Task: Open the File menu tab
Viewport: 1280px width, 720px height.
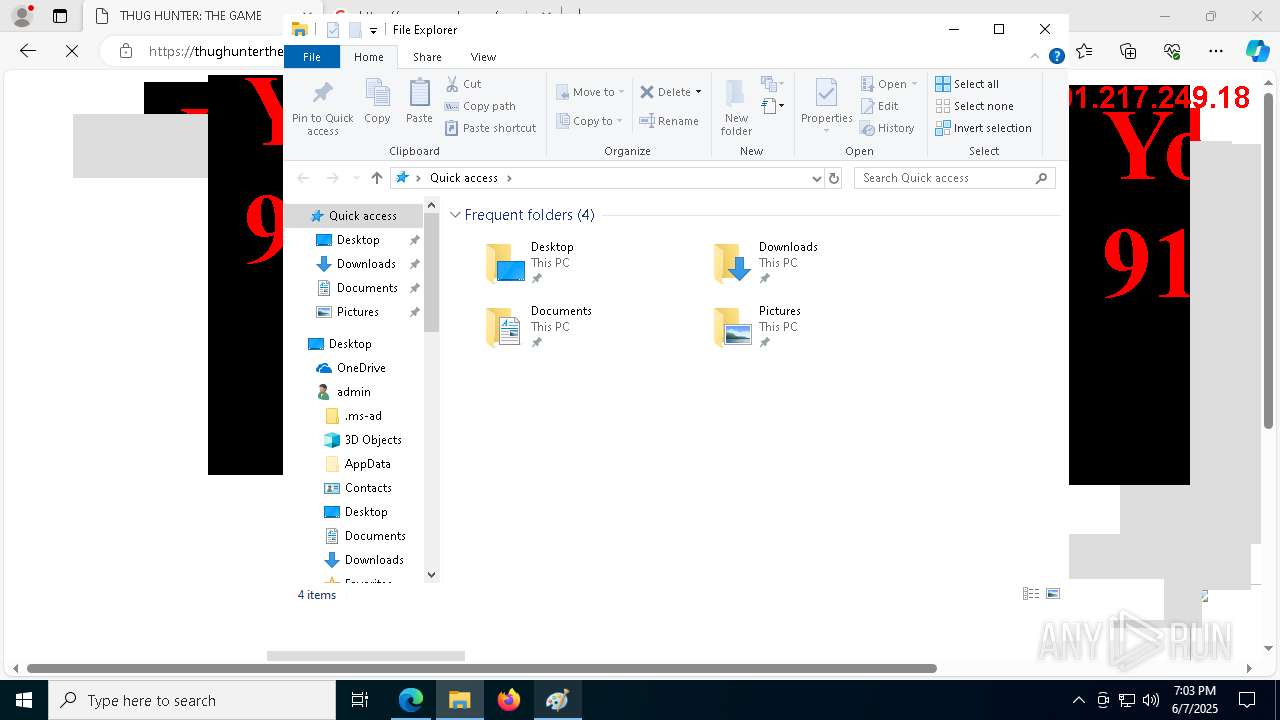Action: coord(312,57)
